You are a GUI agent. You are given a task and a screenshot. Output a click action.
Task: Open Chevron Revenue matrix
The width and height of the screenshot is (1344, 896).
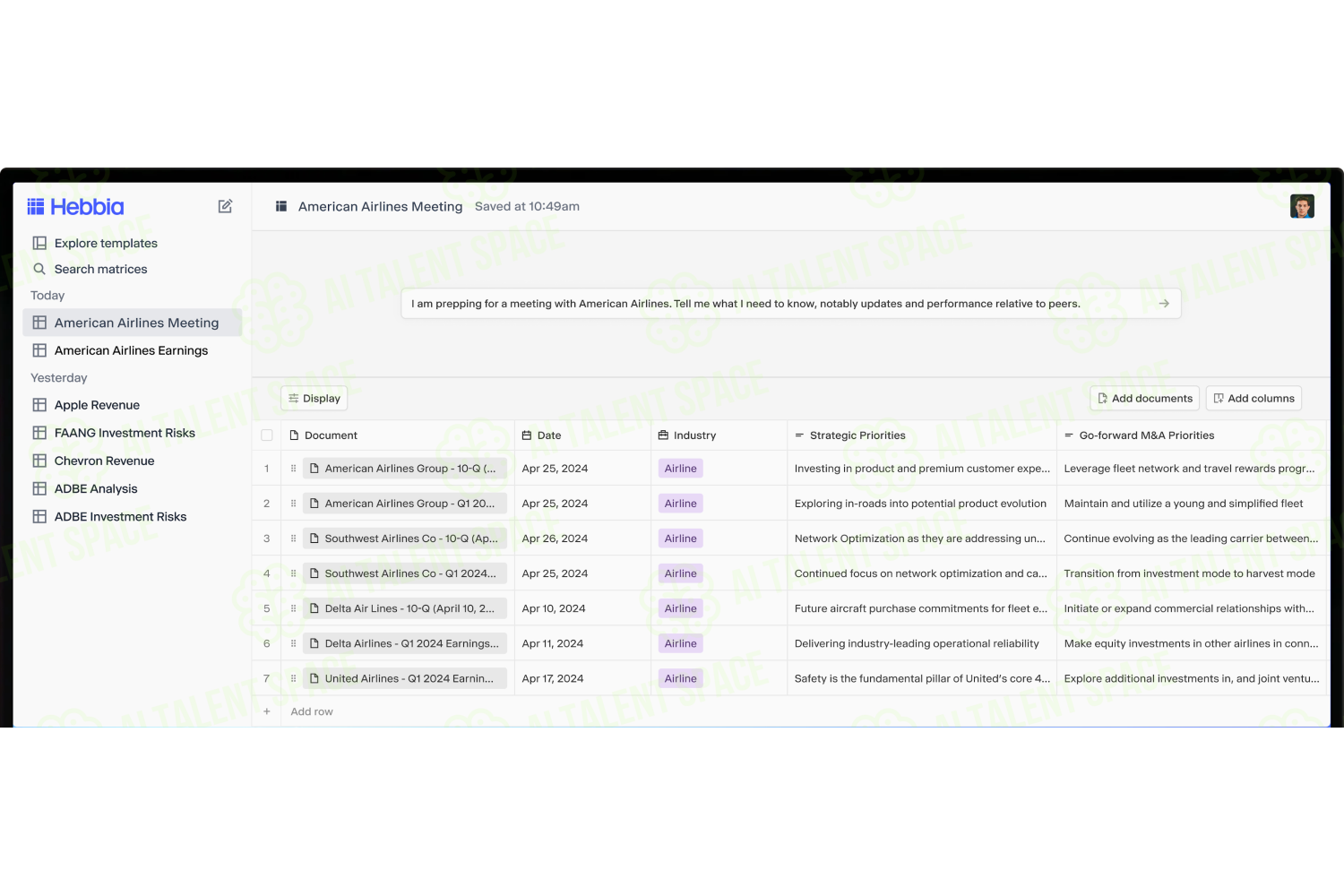pyautogui.click(x=104, y=461)
